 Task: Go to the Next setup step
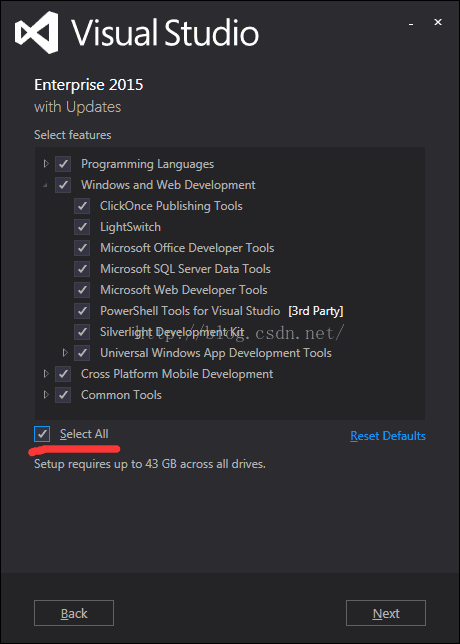tap(386, 613)
